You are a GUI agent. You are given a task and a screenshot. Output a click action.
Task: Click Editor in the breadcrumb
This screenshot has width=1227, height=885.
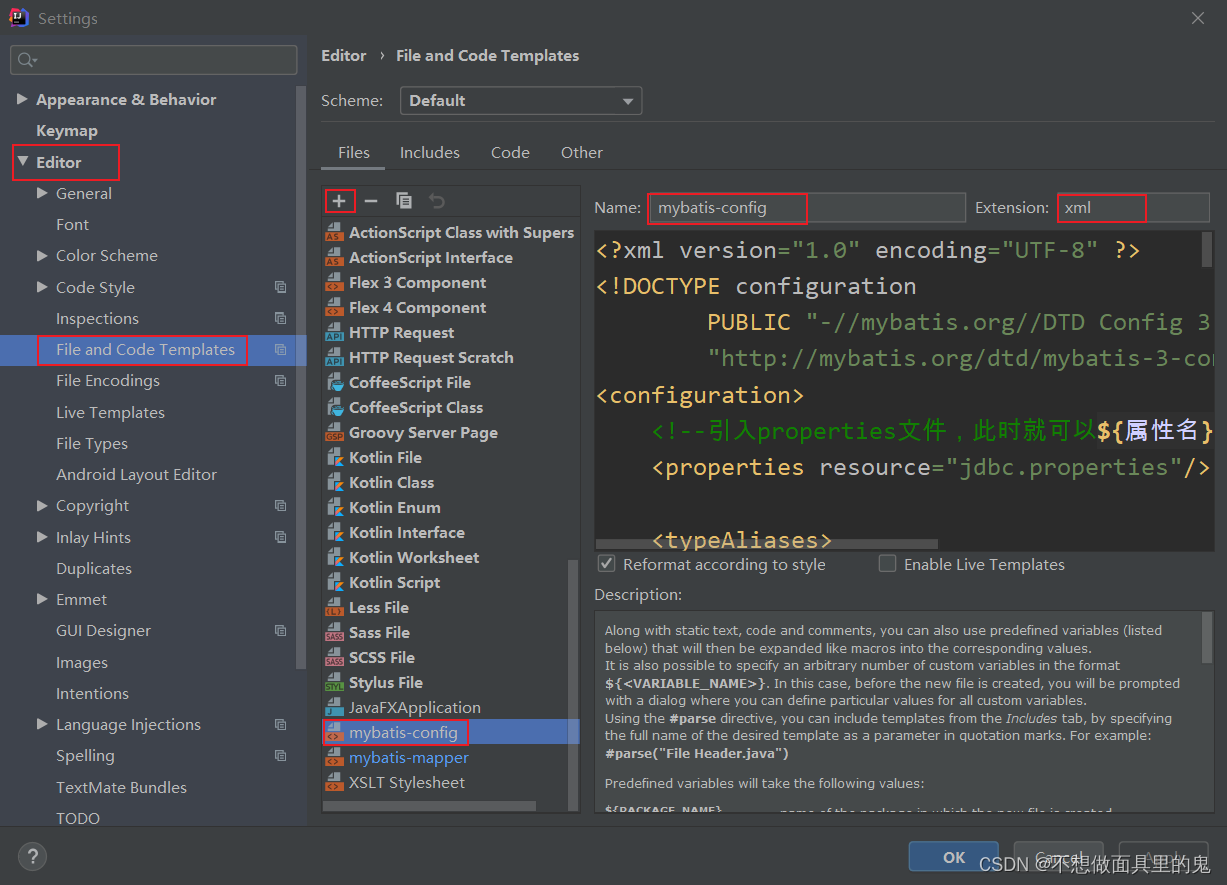click(344, 56)
